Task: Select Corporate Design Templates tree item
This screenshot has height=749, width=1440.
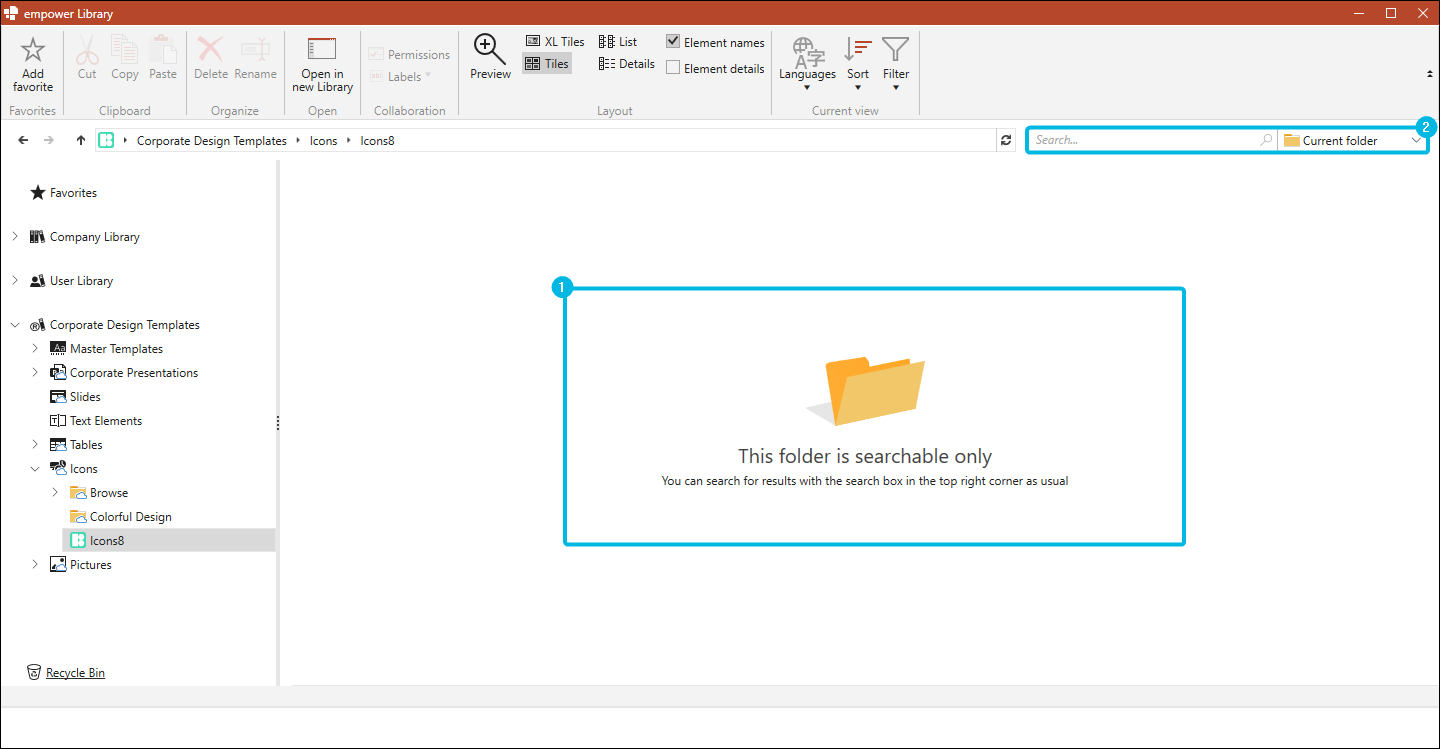Action: point(124,325)
